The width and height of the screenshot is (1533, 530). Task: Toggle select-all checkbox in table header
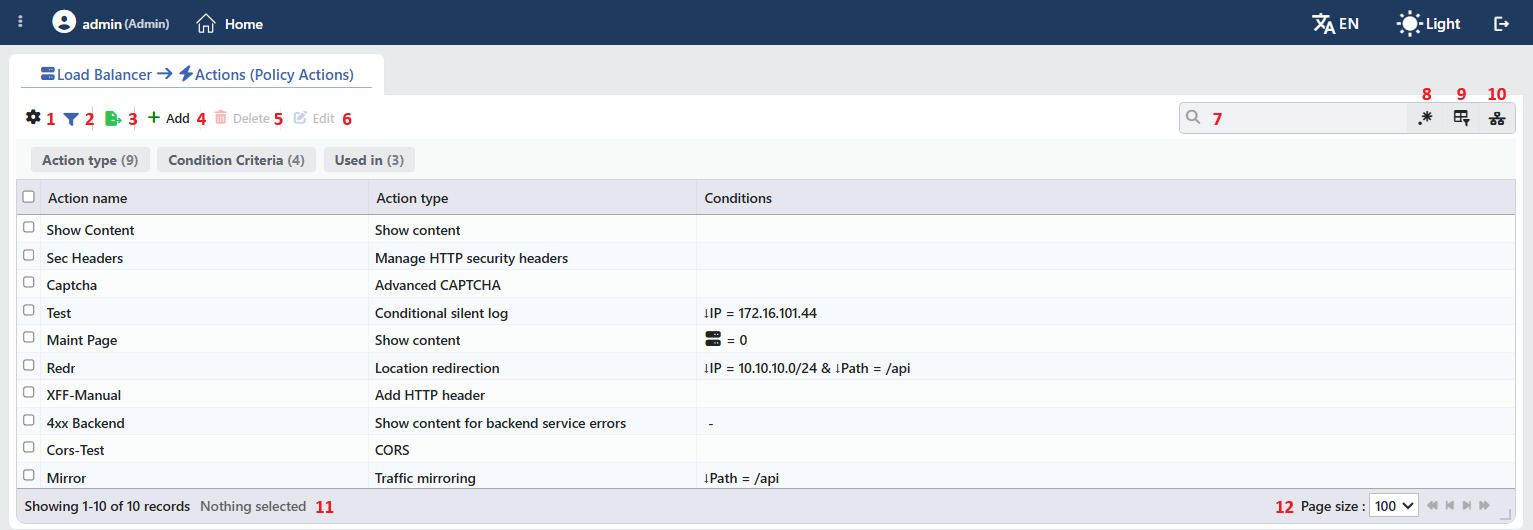pyautogui.click(x=29, y=197)
